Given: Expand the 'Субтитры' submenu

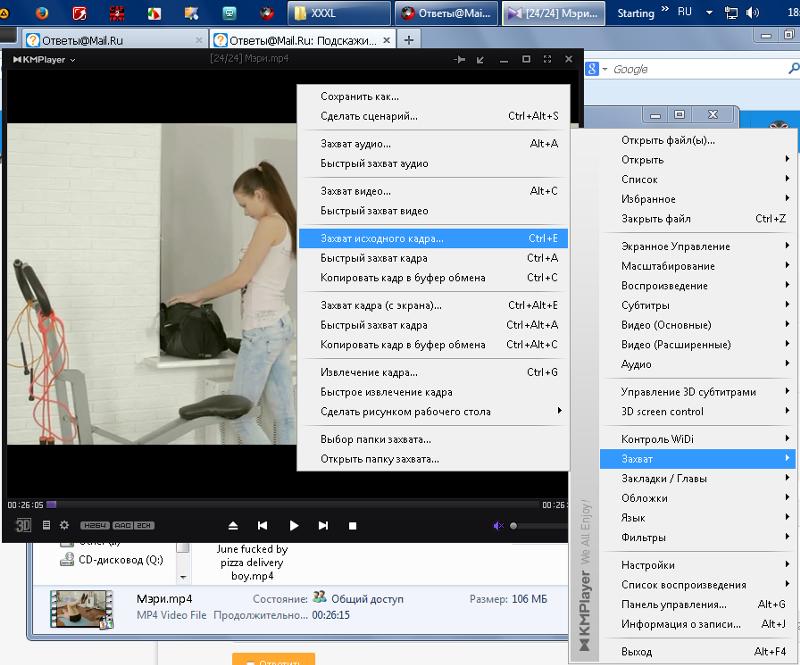Looking at the screenshot, I should coord(697,306).
